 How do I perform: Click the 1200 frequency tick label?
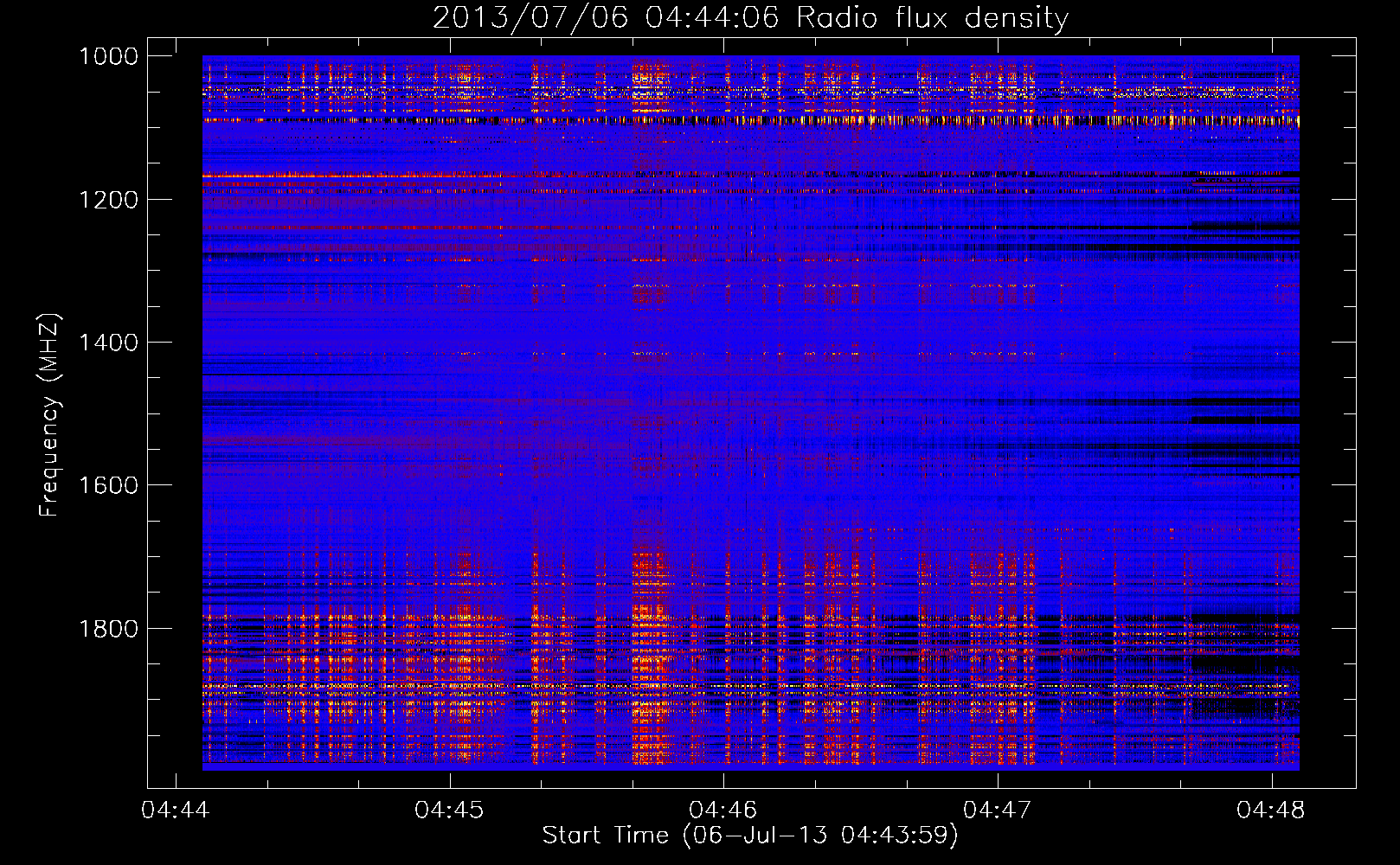108,200
